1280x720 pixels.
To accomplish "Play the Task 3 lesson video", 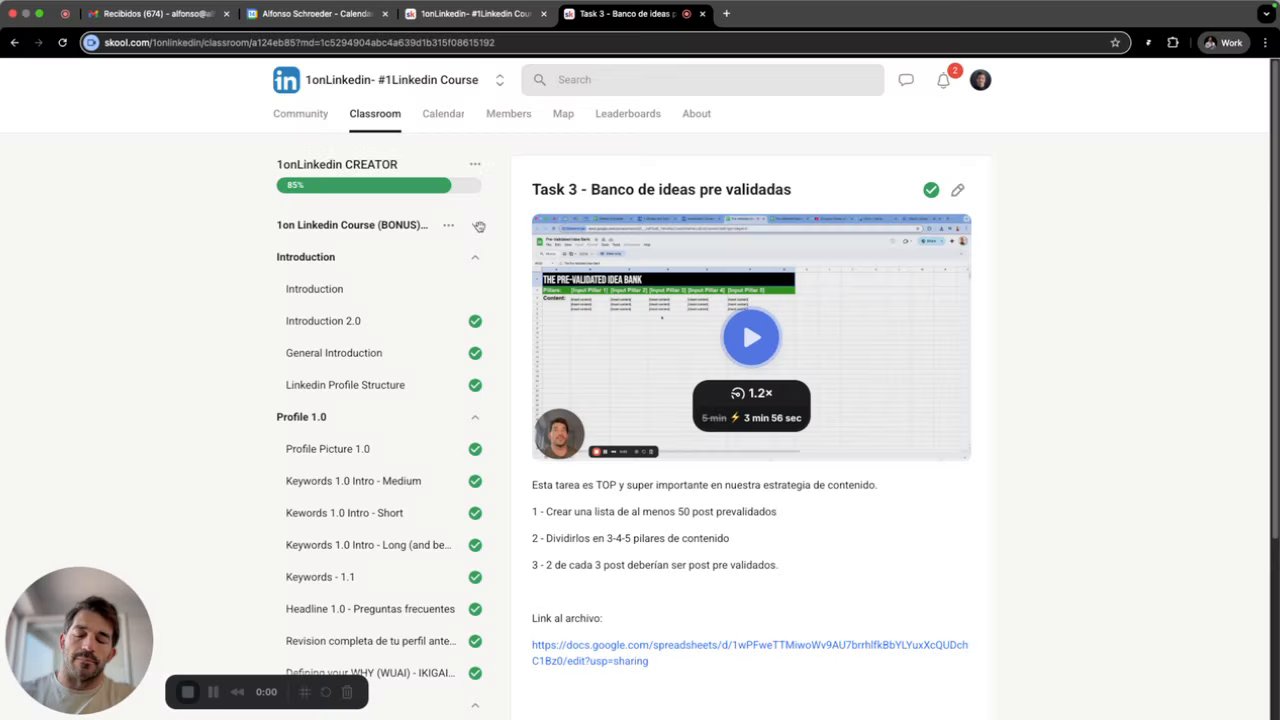I will pyautogui.click(x=751, y=338).
